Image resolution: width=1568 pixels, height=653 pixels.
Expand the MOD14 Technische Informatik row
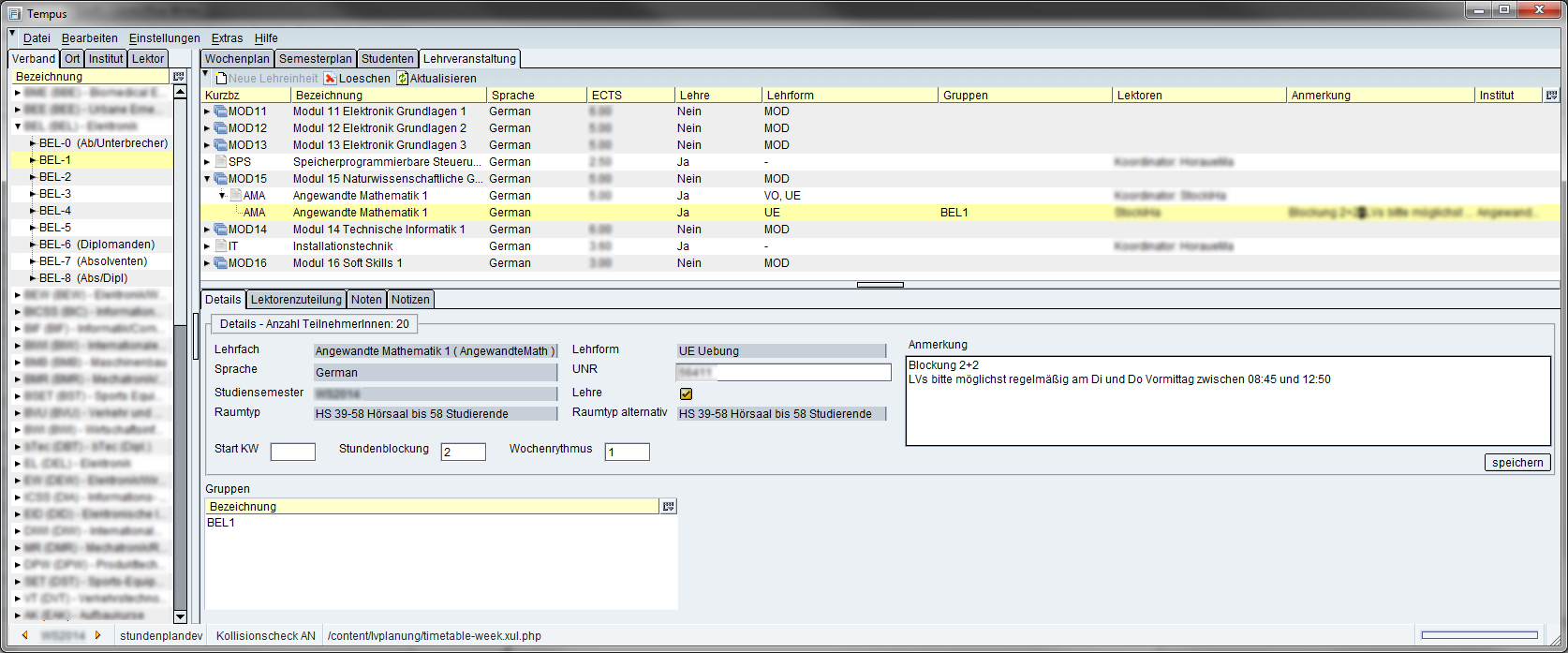(208, 230)
